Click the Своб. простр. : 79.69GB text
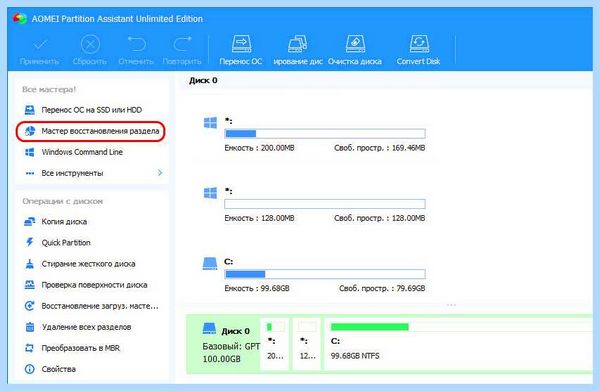The height and width of the screenshot is (391, 600). [x=382, y=288]
